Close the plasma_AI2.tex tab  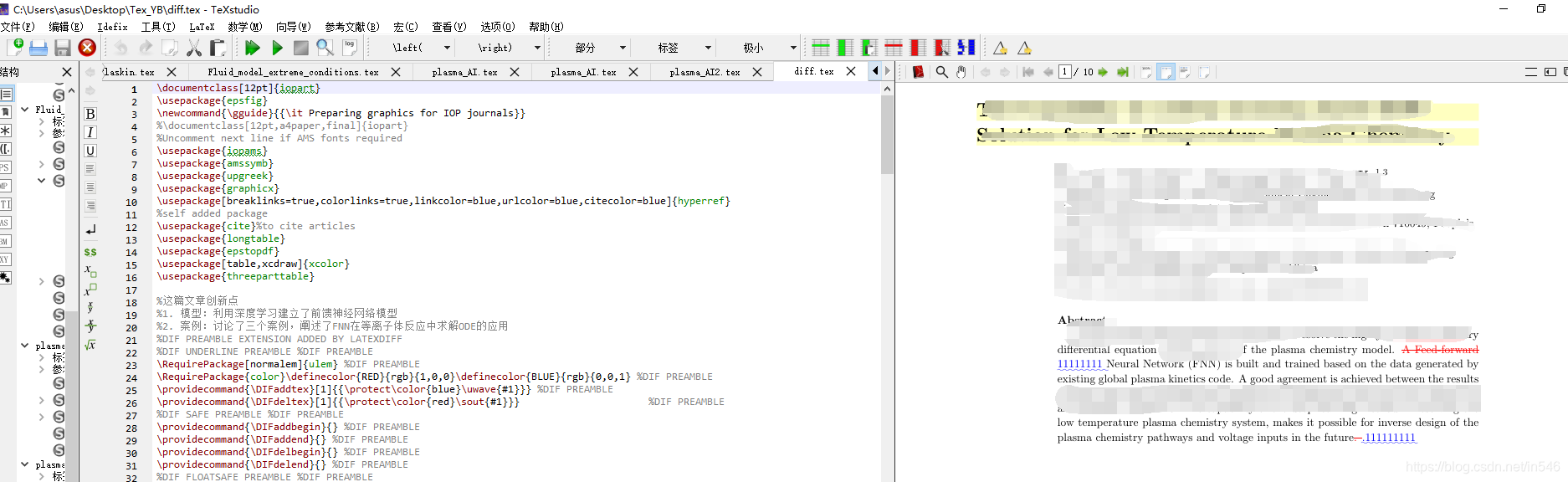[757, 72]
